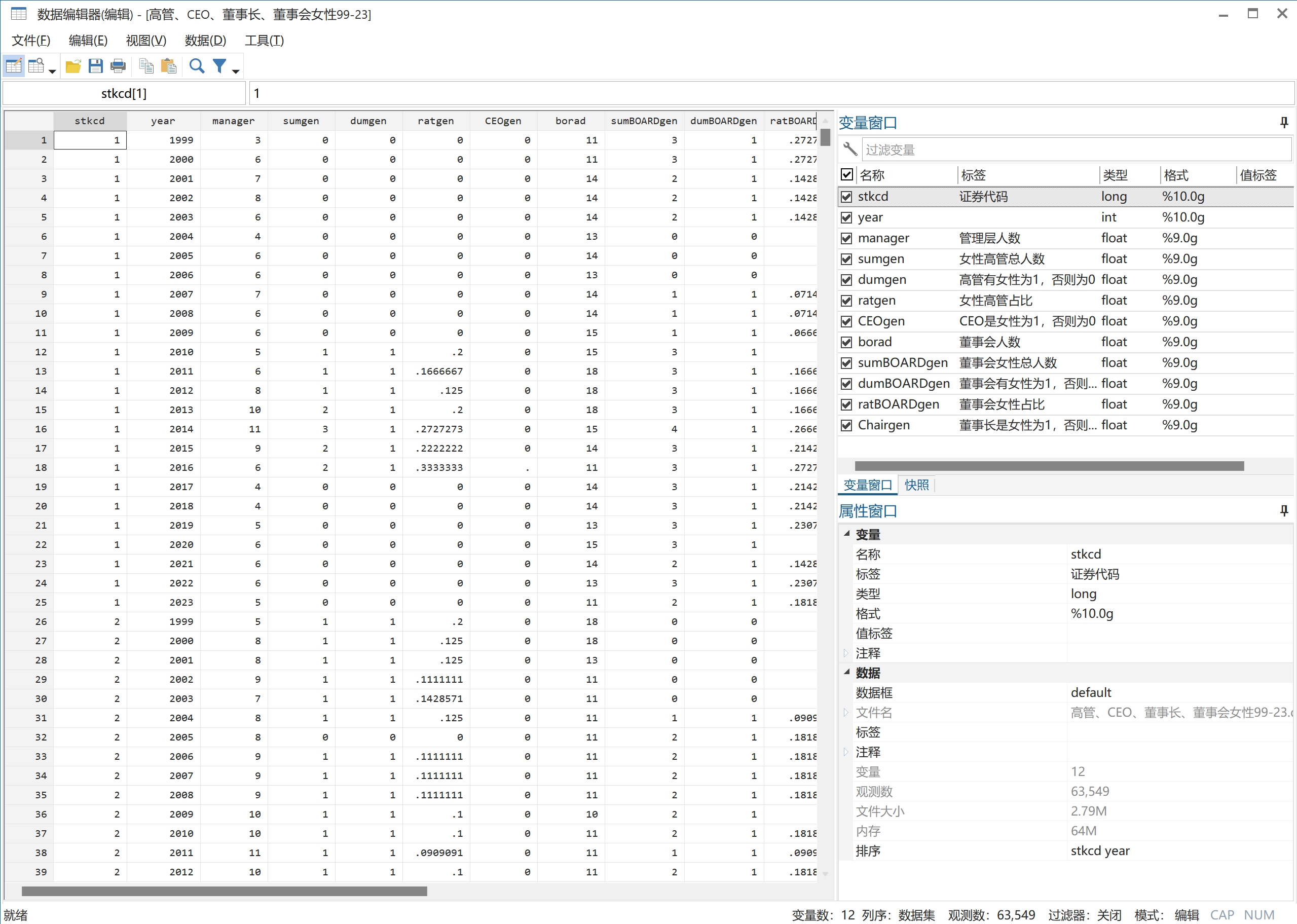Save the dataset with the floppy icon

[x=96, y=66]
